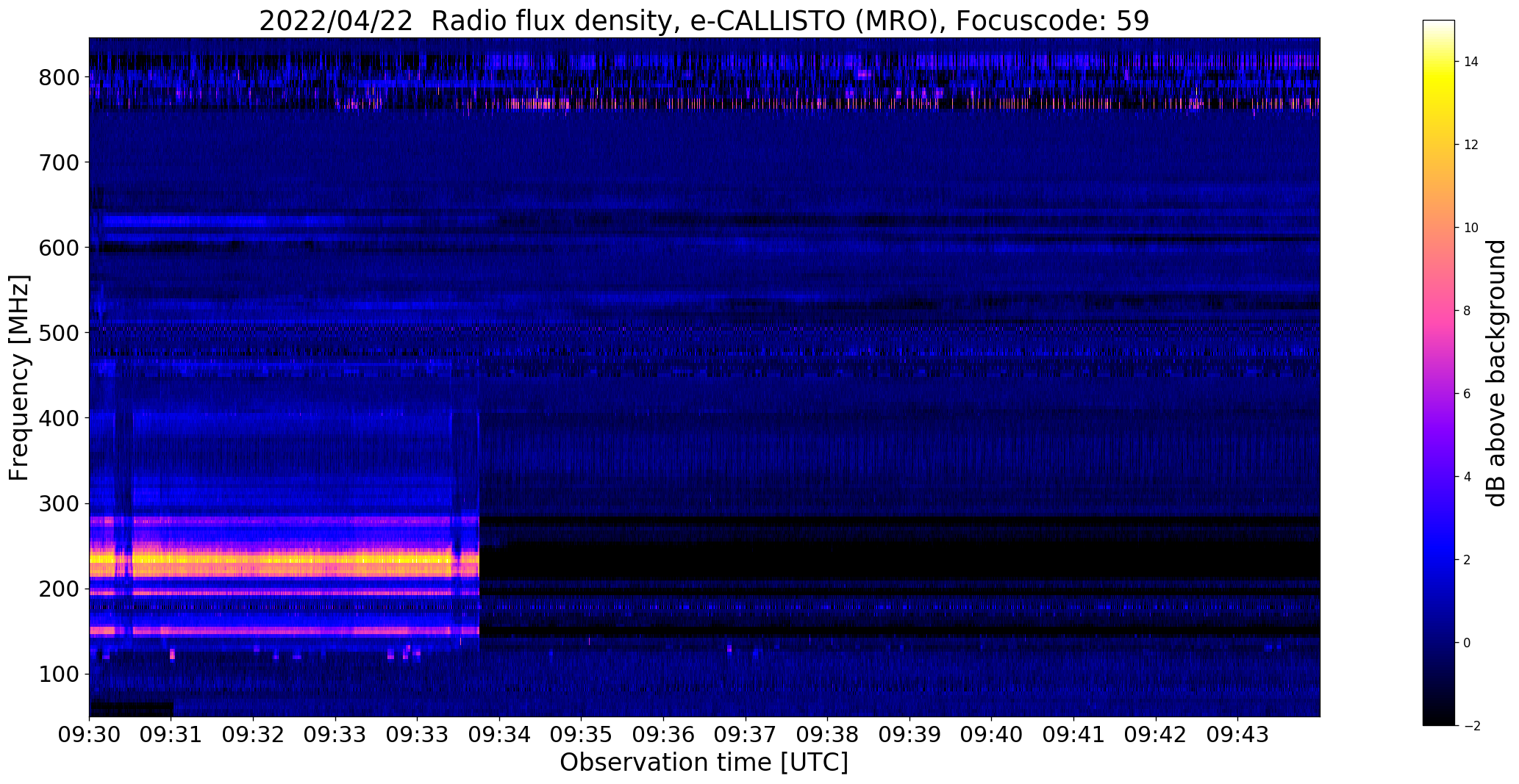Viewport: 1519px width, 784px height.
Task: Click the 300 MHz frequency tick label
Action: tap(59, 504)
